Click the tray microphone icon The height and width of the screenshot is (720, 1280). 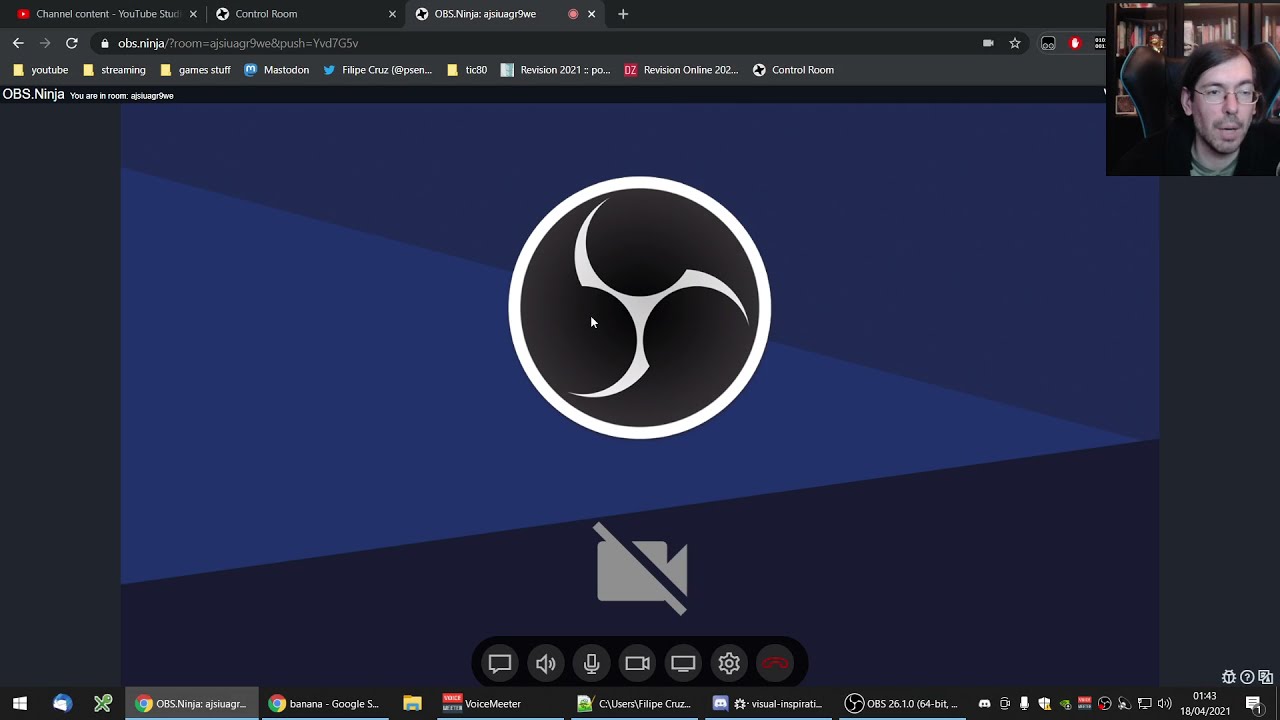click(x=1025, y=704)
